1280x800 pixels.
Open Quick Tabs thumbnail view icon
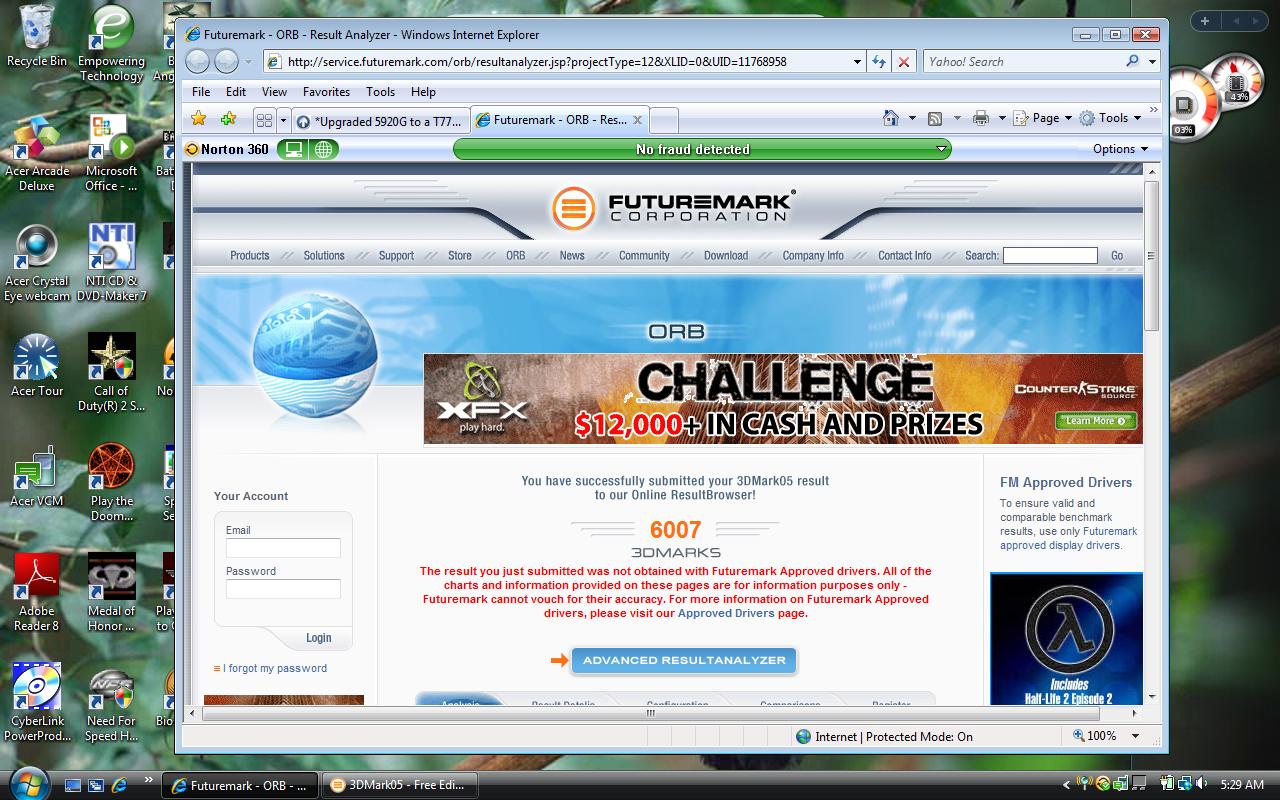264,120
